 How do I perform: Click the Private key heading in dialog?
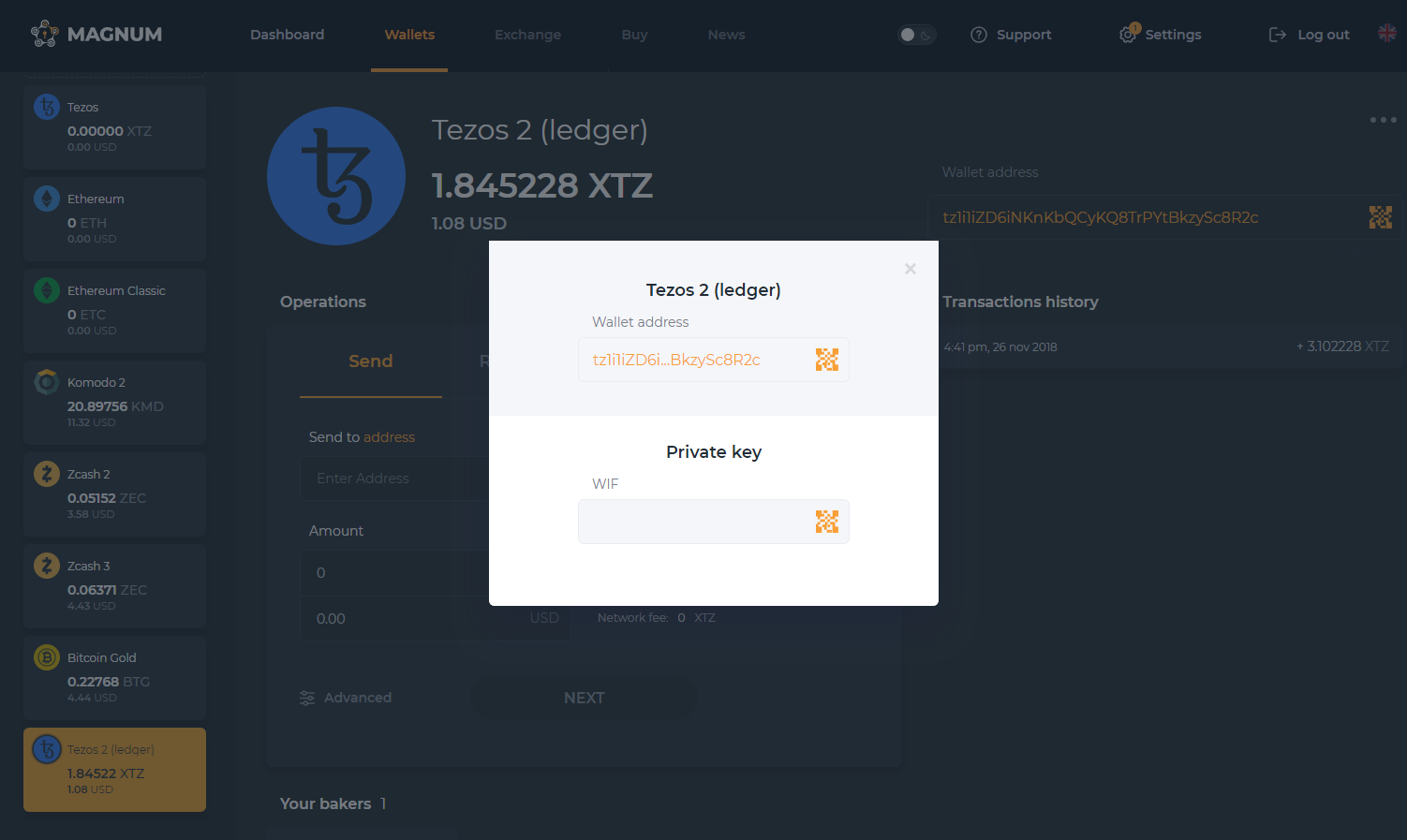point(714,452)
